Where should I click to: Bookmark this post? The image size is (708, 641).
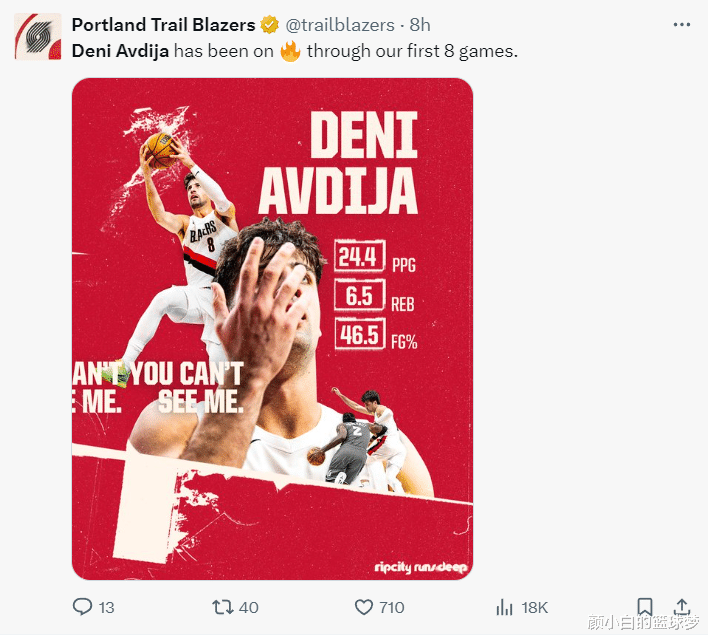(645, 606)
